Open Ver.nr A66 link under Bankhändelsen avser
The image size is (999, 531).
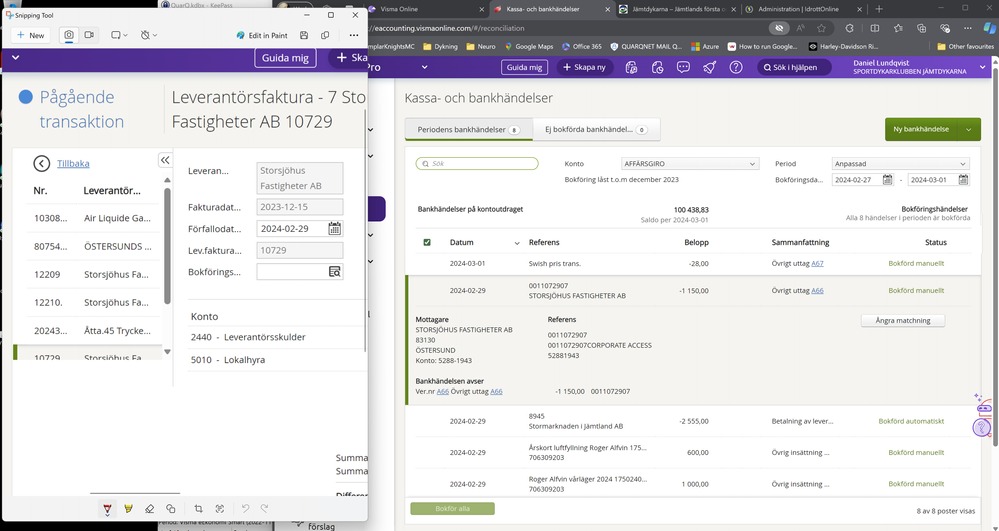coord(442,391)
